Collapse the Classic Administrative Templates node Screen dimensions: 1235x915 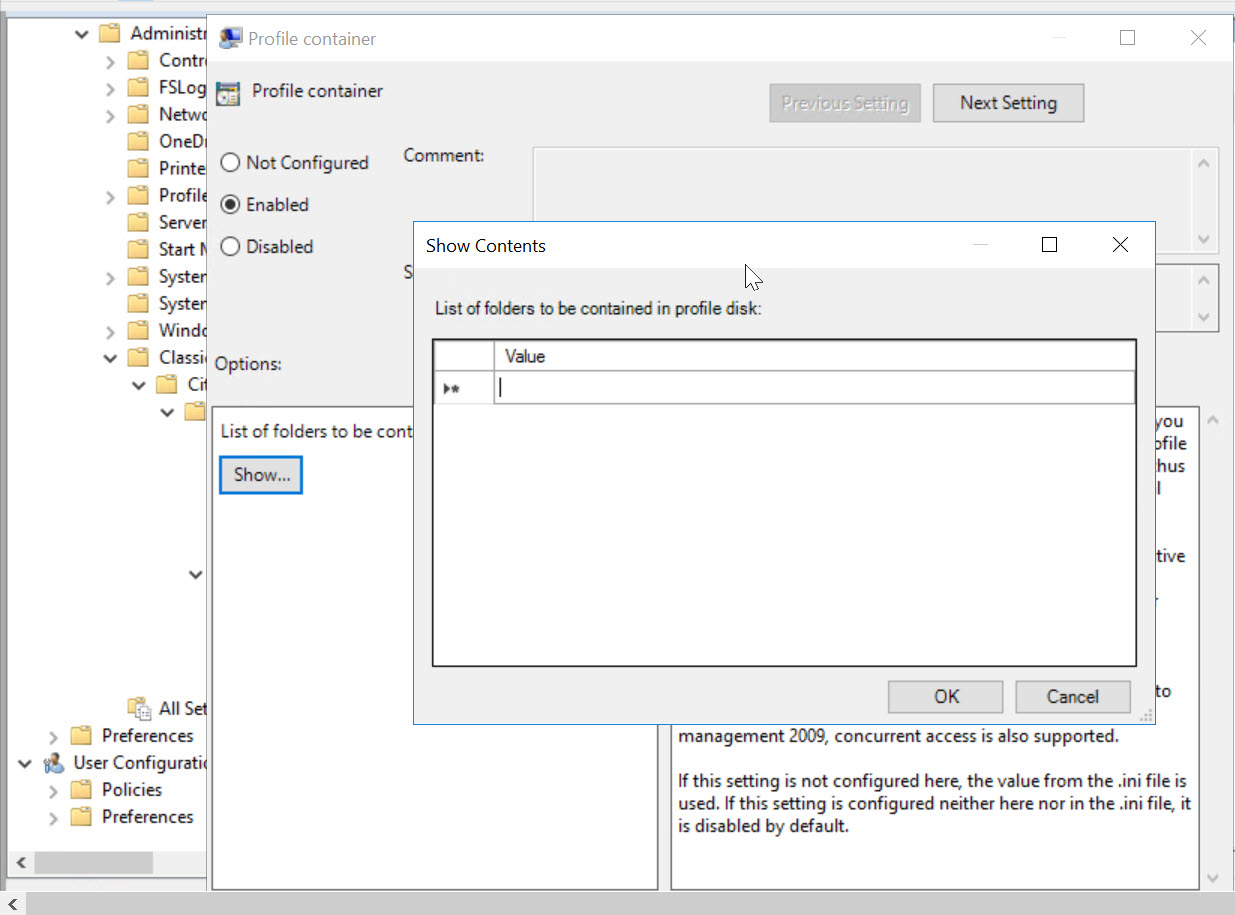[x=110, y=358]
